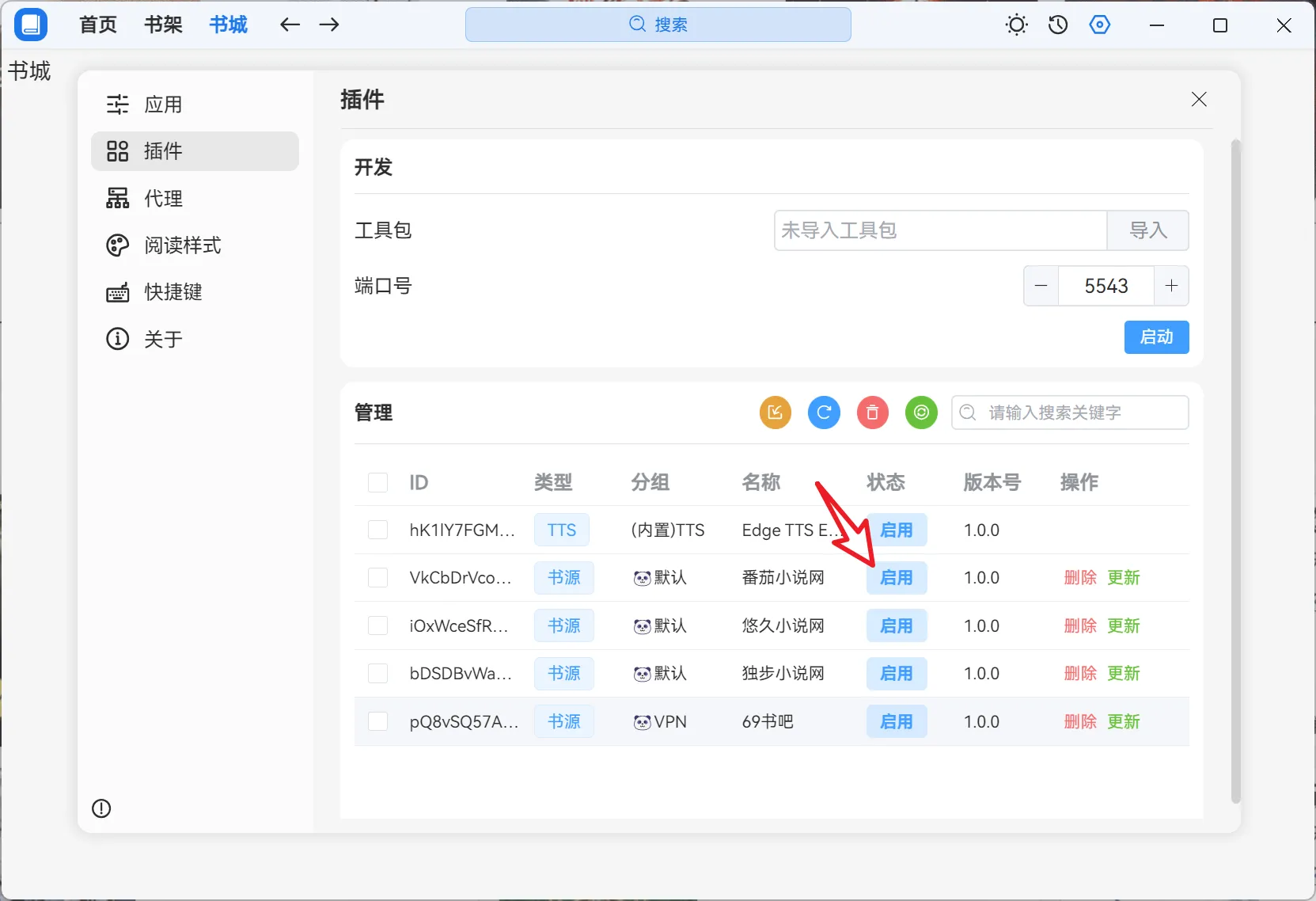Select 插件 in settings sidebar
Viewport: 1316px width, 901px height.
195,151
